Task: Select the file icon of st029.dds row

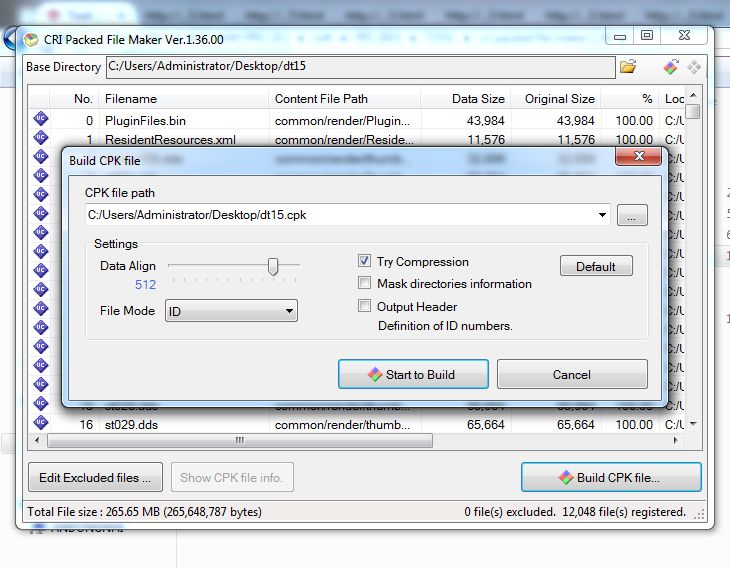Action: (x=41, y=423)
